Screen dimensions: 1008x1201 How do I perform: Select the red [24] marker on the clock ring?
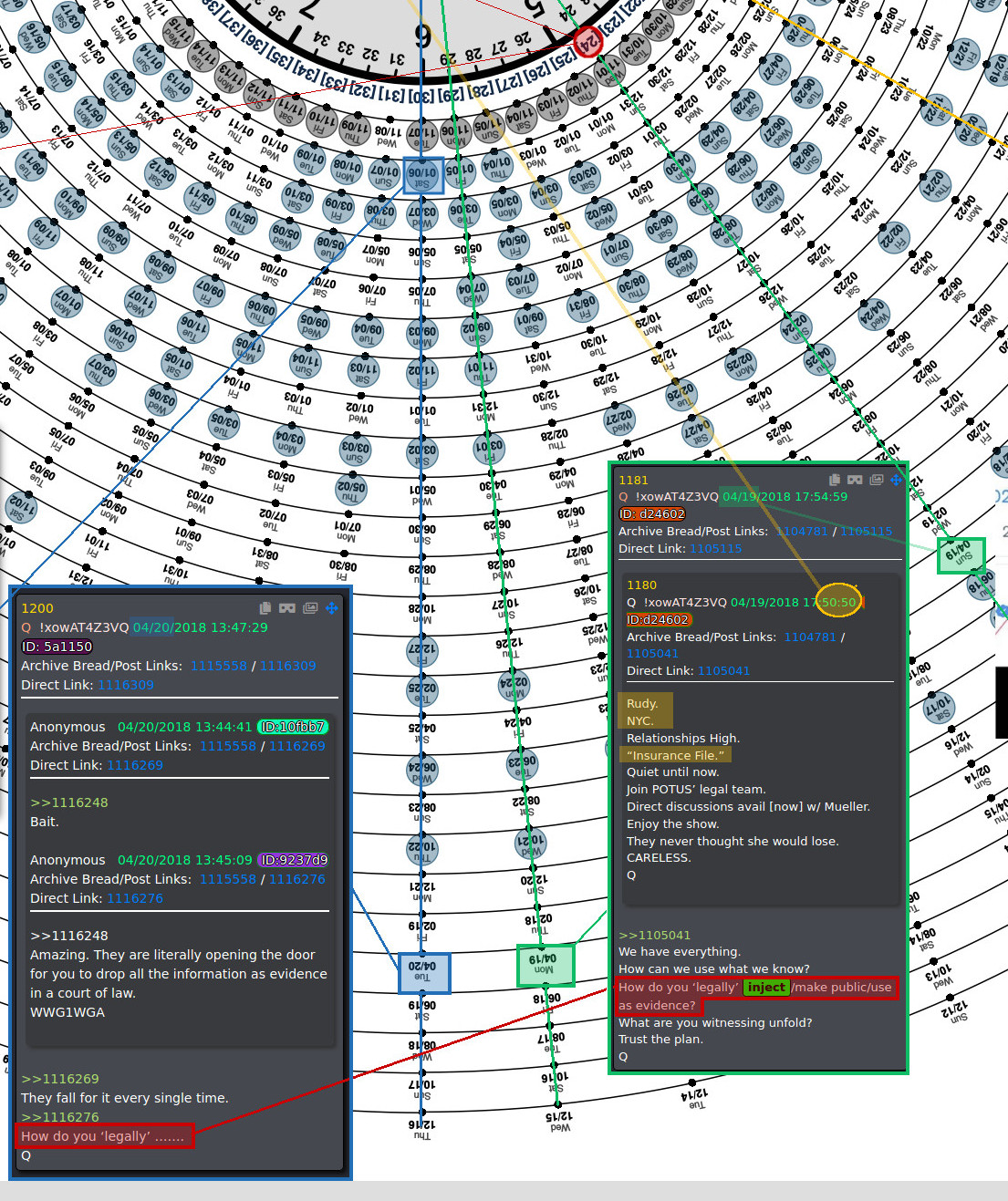coord(588,42)
